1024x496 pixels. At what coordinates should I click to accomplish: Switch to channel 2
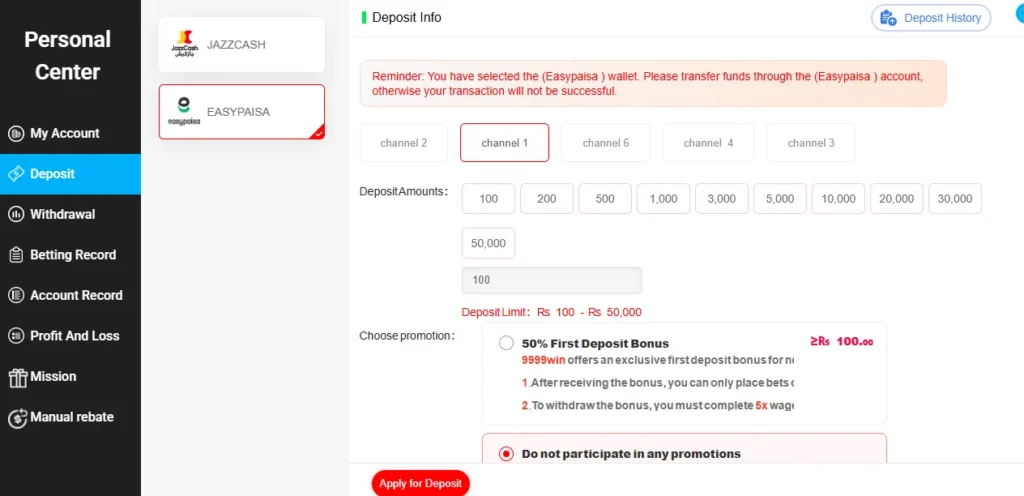[x=404, y=142]
